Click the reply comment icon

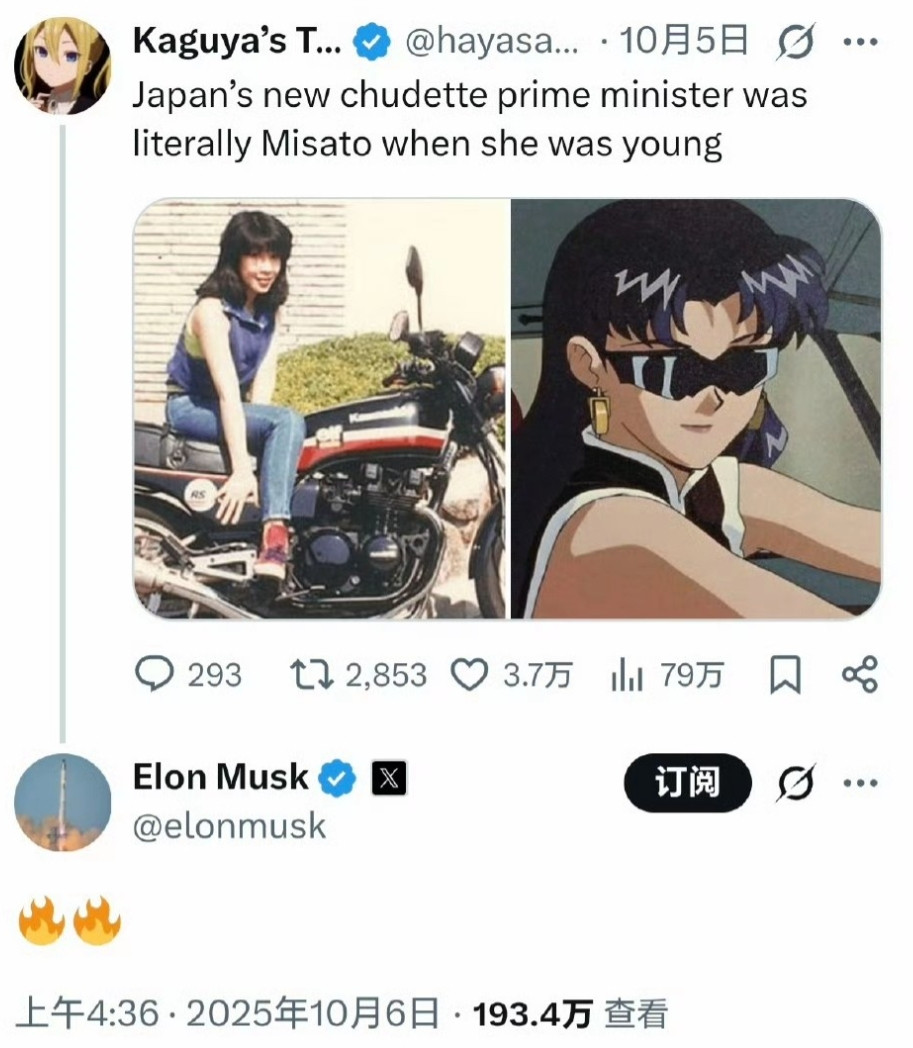(x=154, y=676)
